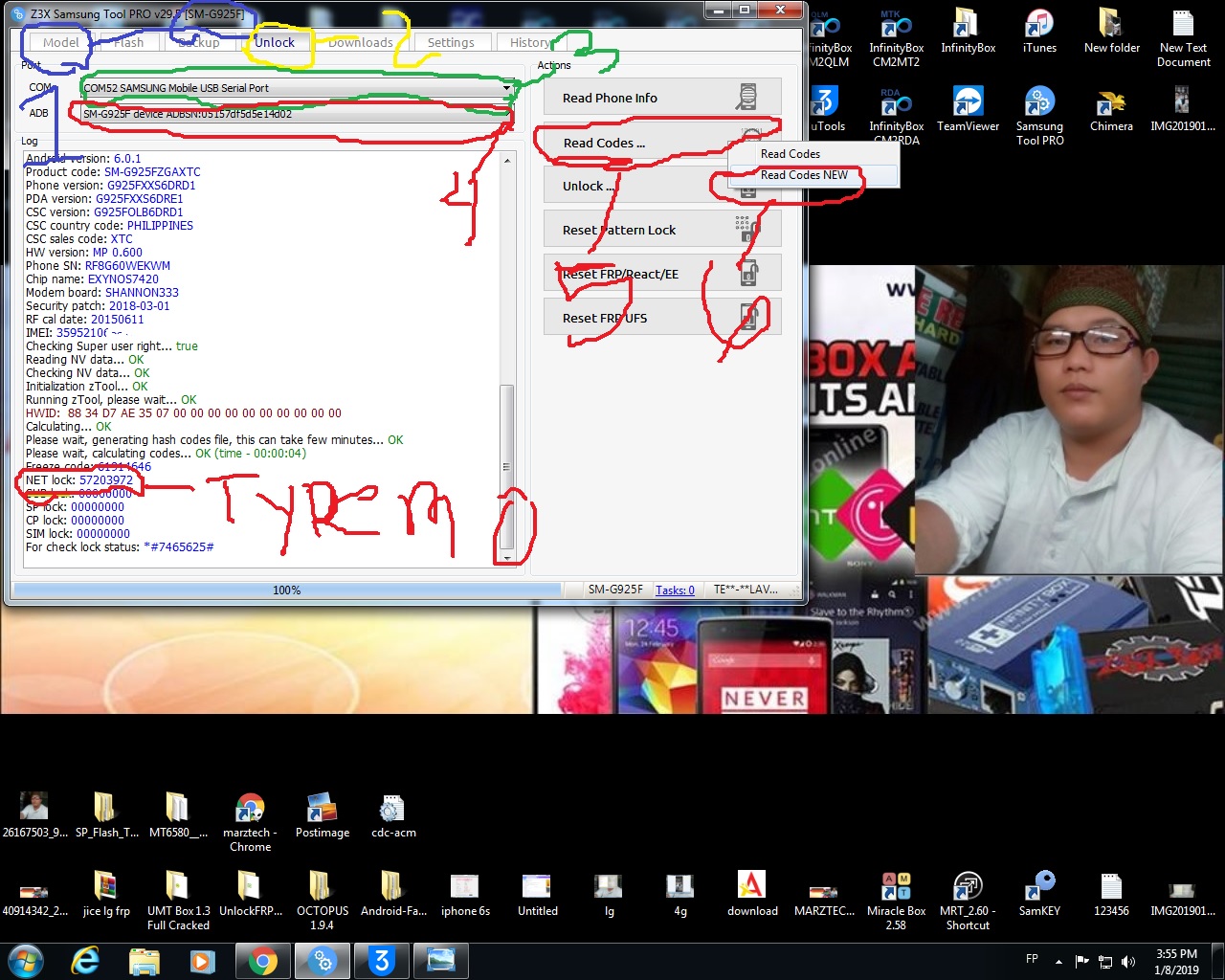
Task: Click the log panel scrollbar up arrow
Action: click(x=507, y=159)
